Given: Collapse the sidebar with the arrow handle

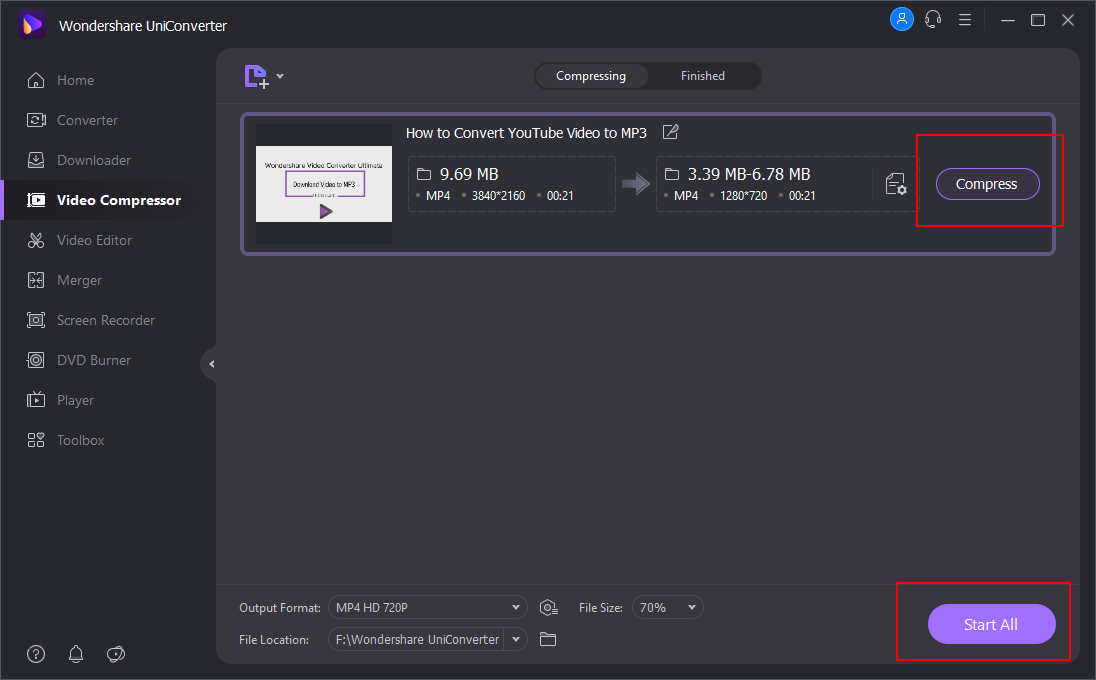Looking at the screenshot, I should [x=210, y=364].
